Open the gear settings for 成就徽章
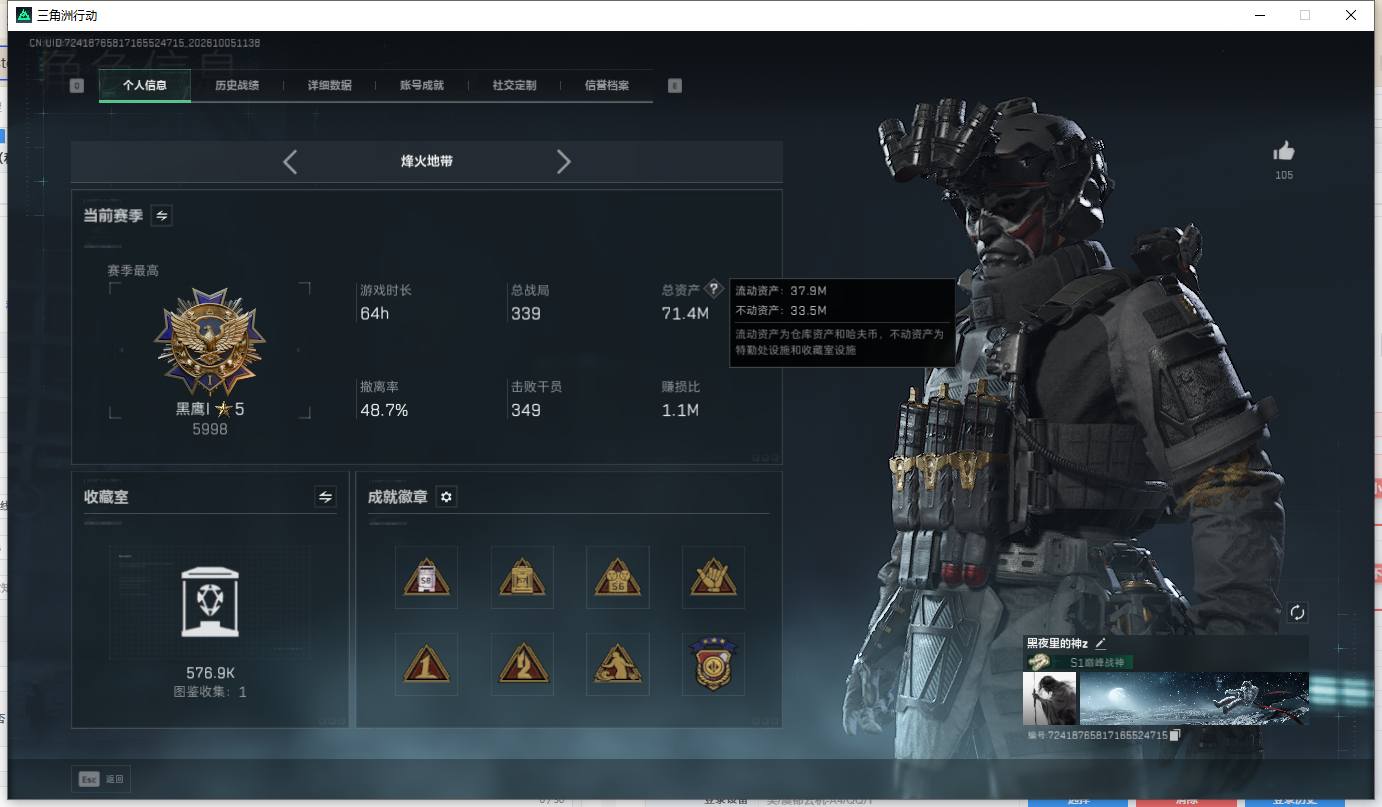 click(446, 496)
